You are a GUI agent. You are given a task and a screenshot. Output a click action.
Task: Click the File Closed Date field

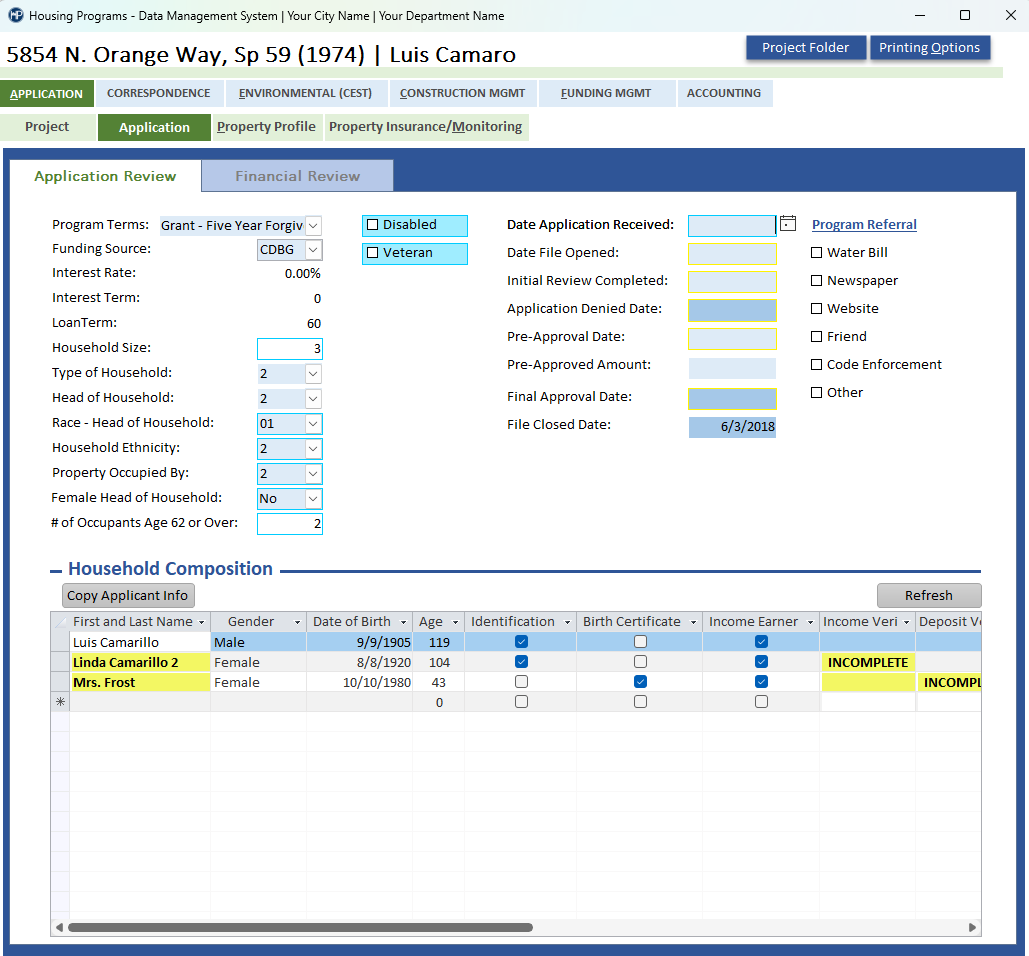click(732, 427)
